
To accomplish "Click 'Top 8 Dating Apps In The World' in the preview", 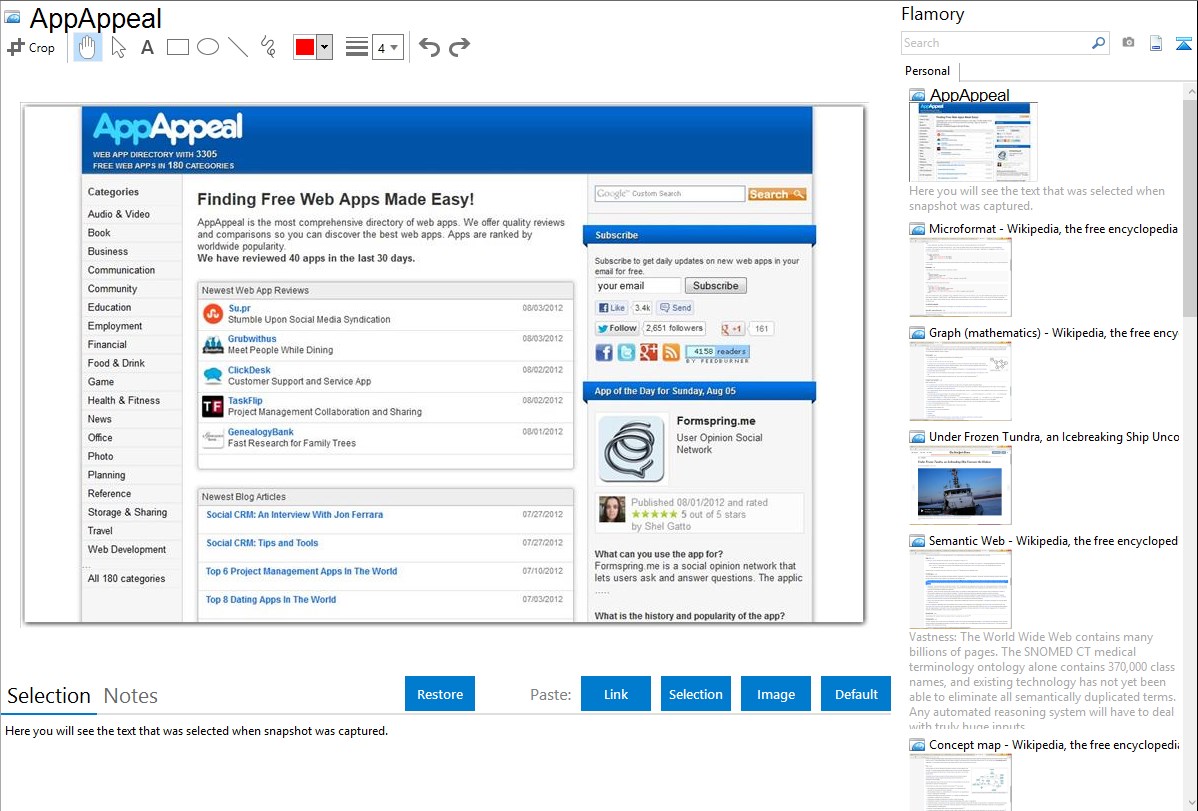I will [x=270, y=600].
